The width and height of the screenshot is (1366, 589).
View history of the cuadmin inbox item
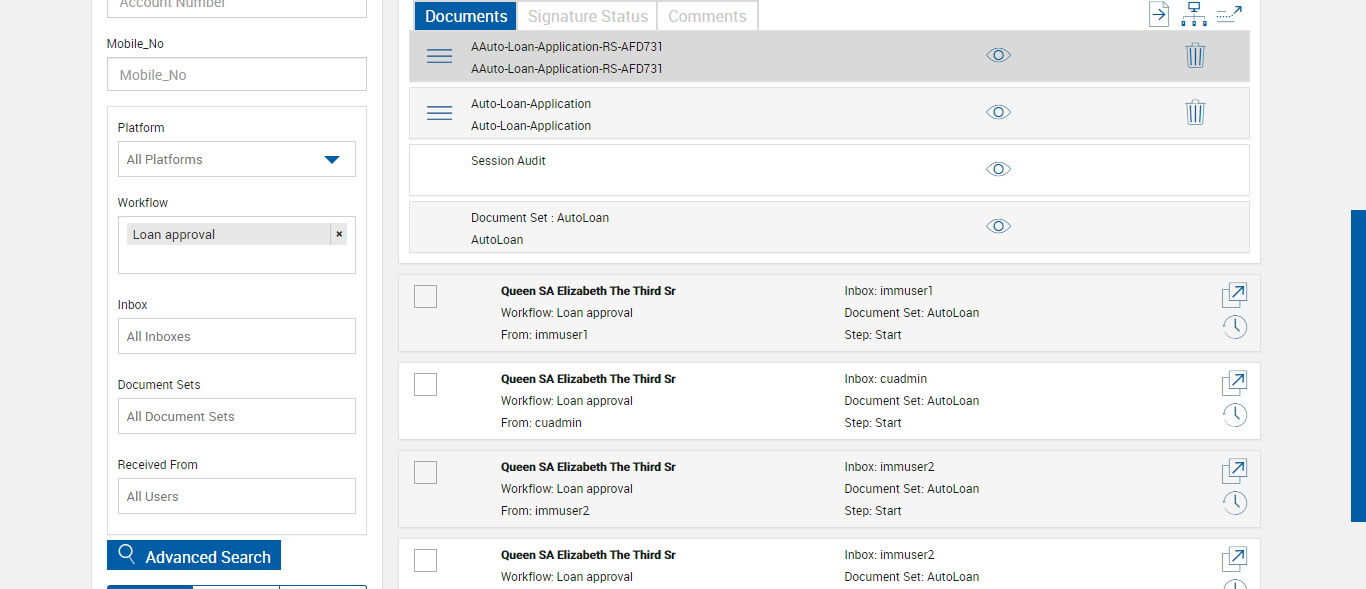tap(1235, 415)
